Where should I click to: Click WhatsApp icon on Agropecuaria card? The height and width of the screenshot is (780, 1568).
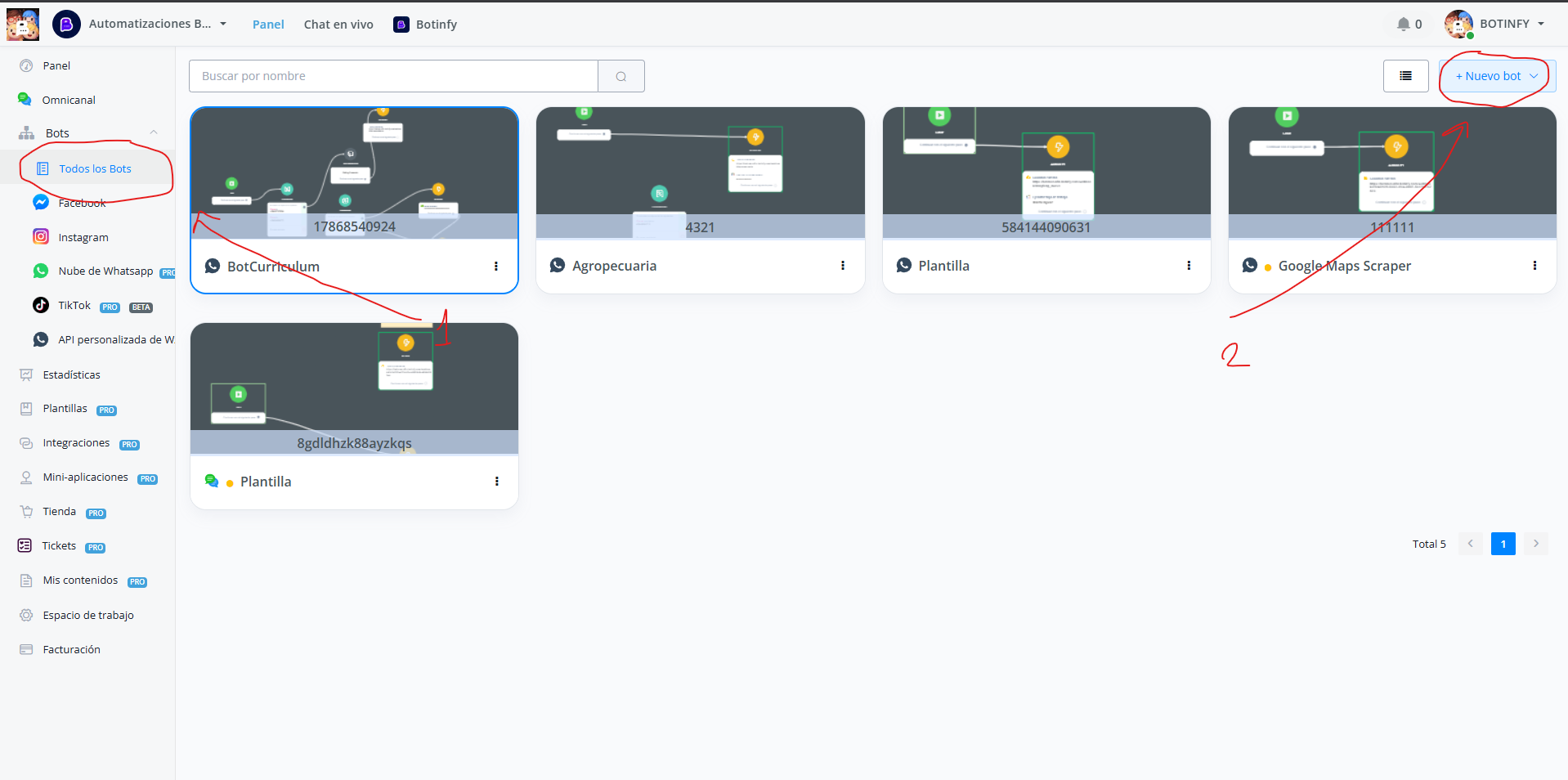tap(558, 265)
